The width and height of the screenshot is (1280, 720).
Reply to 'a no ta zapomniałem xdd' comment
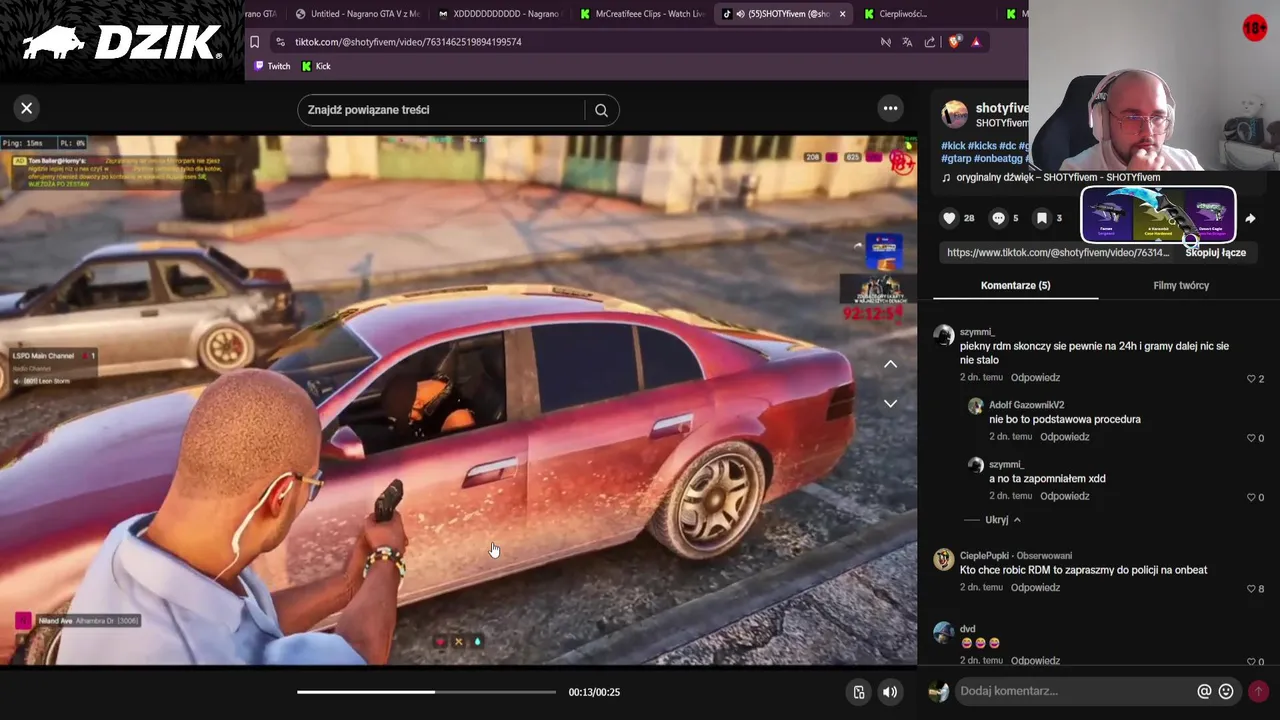(1064, 496)
